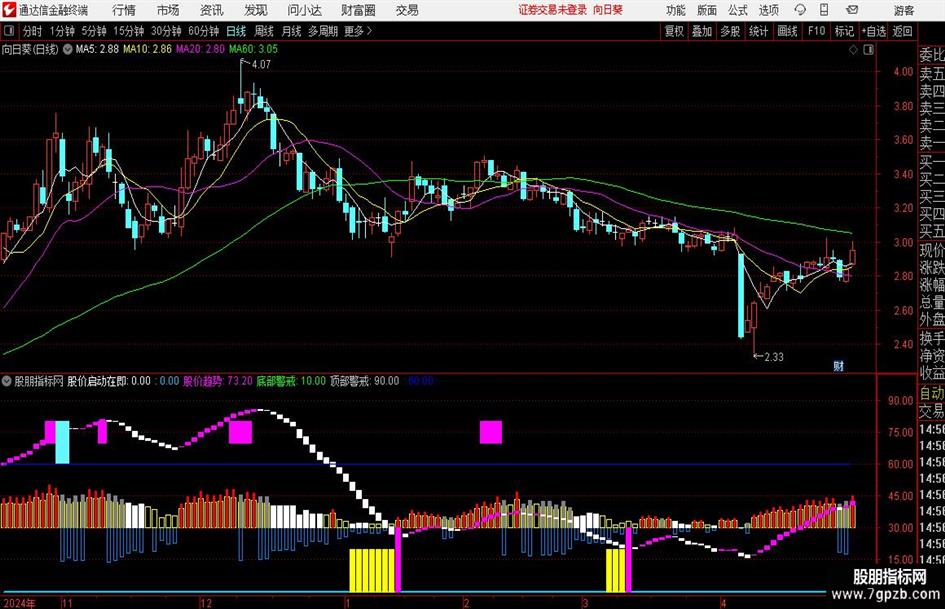Viewport: 945px width, 609px height.
Task: Switch to the 分时 period tab
Action: click(32, 31)
